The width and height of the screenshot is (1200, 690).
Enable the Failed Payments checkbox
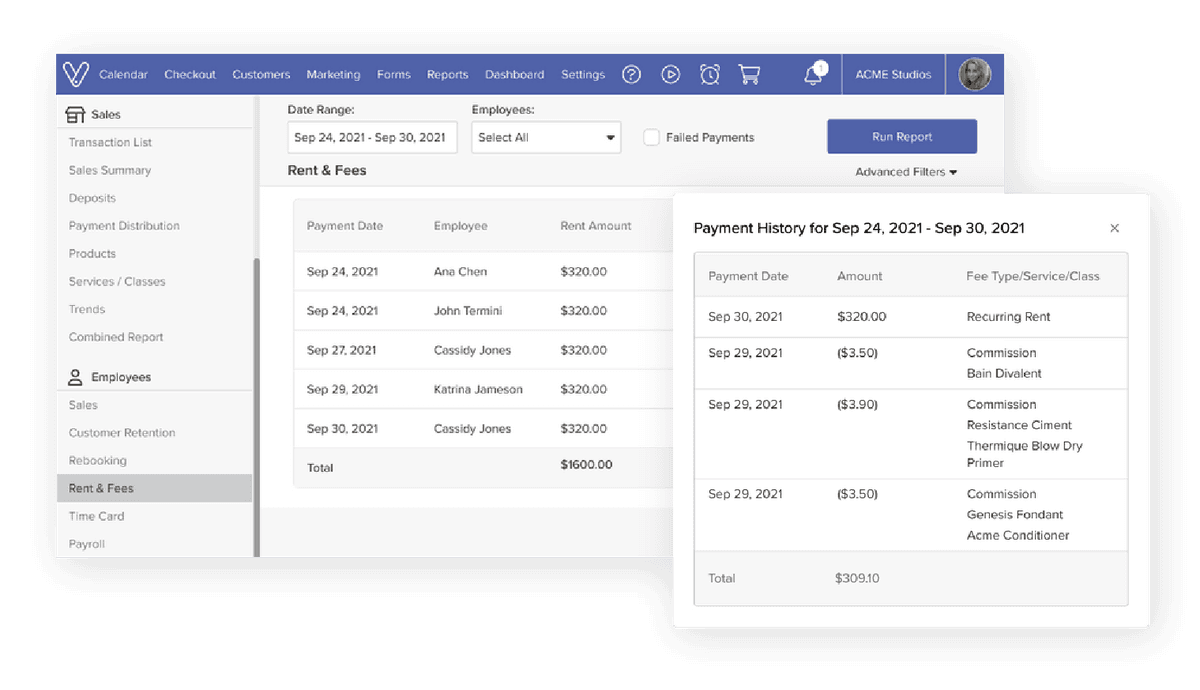(651, 137)
